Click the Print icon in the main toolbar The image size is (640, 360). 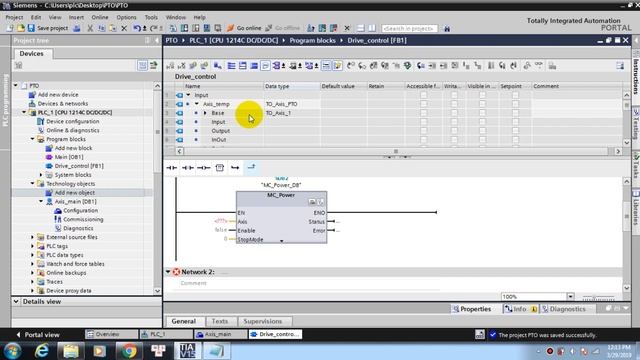pyautogui.click(x=77, y=28)
